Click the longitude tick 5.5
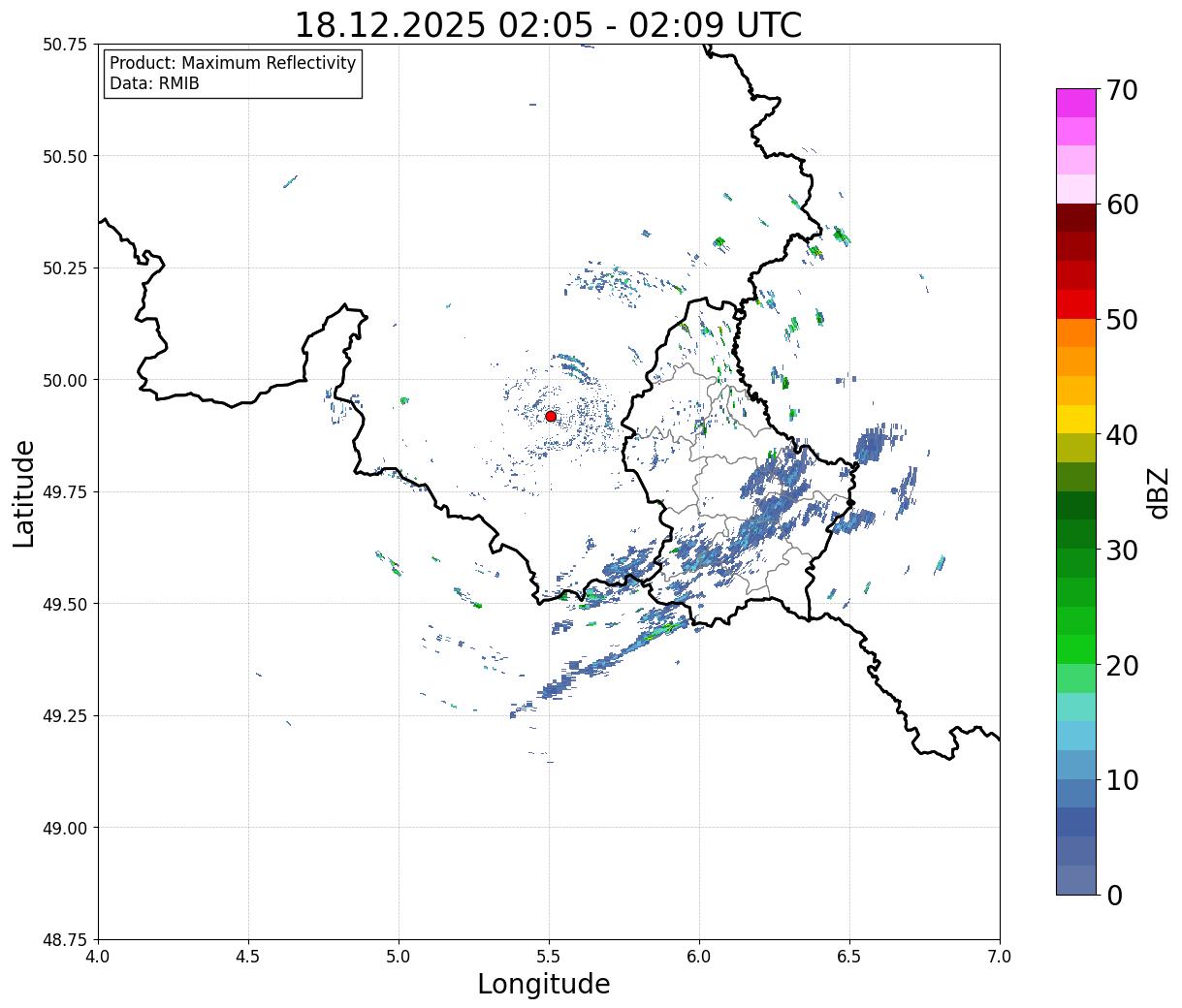Viewport: 1182px width, 1008px height. (x=549, y=957)
